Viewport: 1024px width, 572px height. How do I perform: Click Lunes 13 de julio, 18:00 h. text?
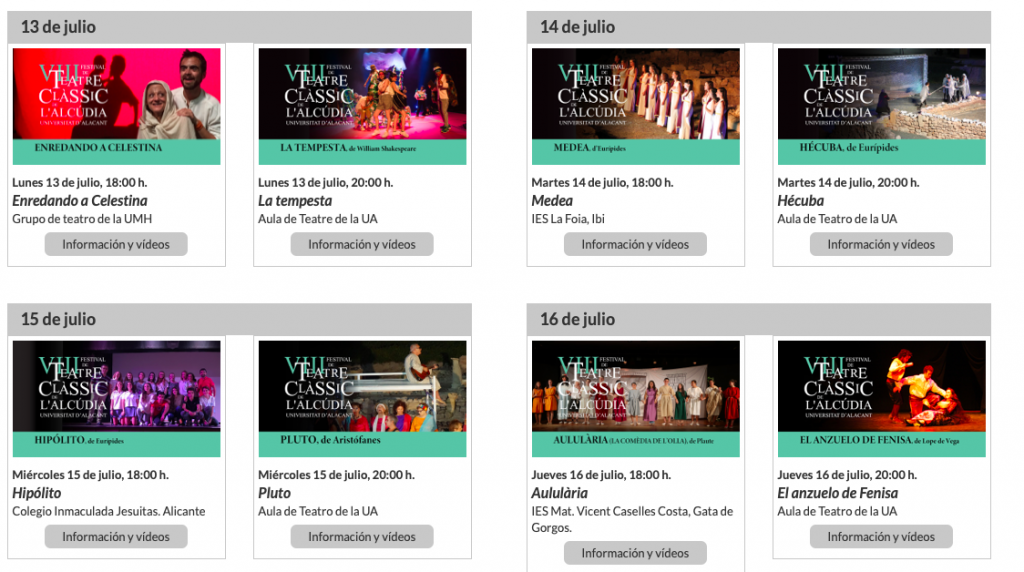click(80, 182)
